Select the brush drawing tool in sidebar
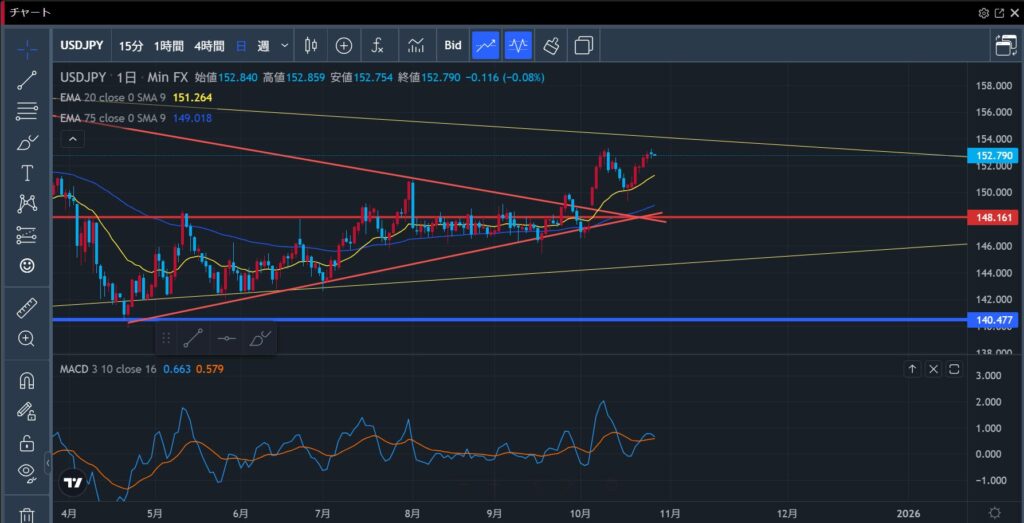The width and height of the screenshot is (1024, 523). (x=27, y=143)
